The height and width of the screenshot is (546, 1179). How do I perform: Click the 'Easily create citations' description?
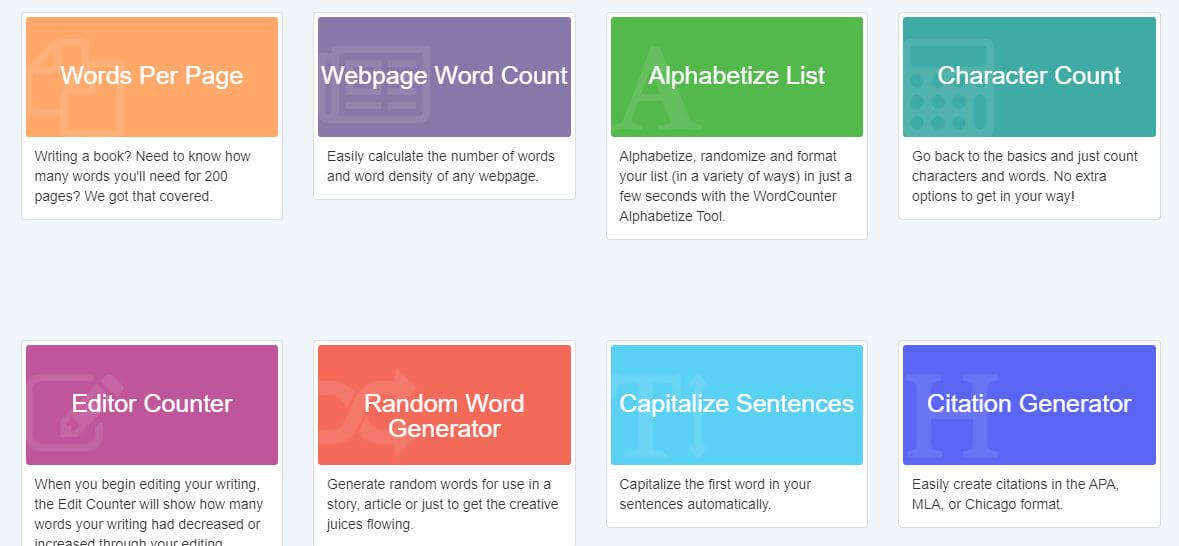coord(1015,494)
